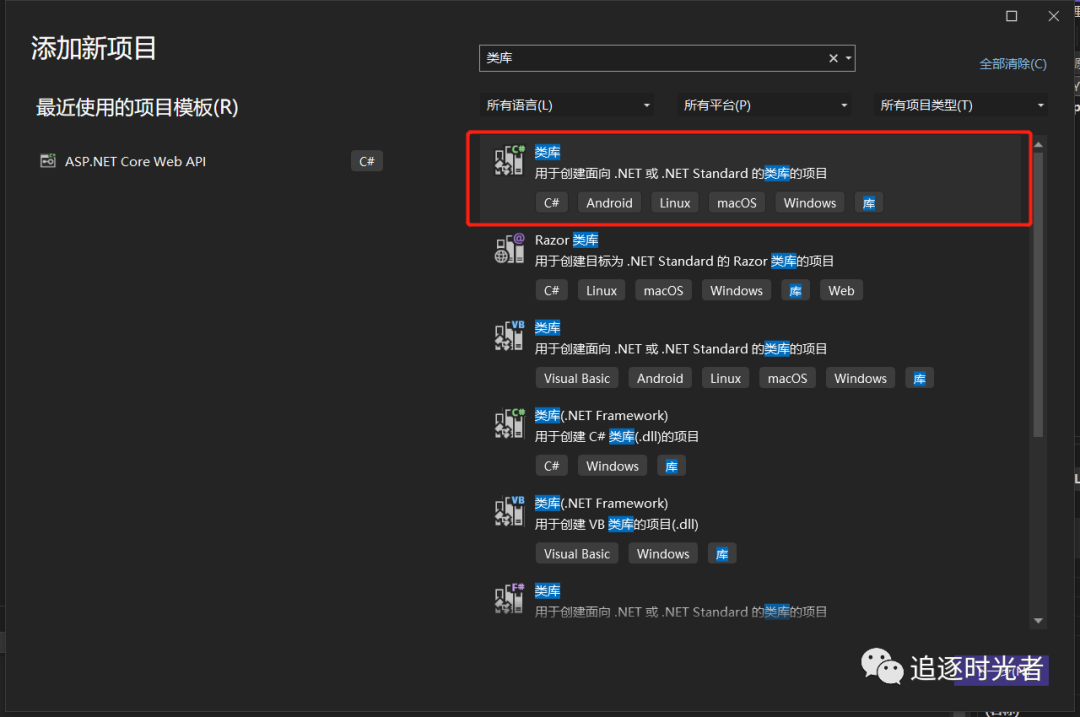Open the 所有项目类型(T) project type dropdown
1080x717 pixels.
[x=961, y=105]
